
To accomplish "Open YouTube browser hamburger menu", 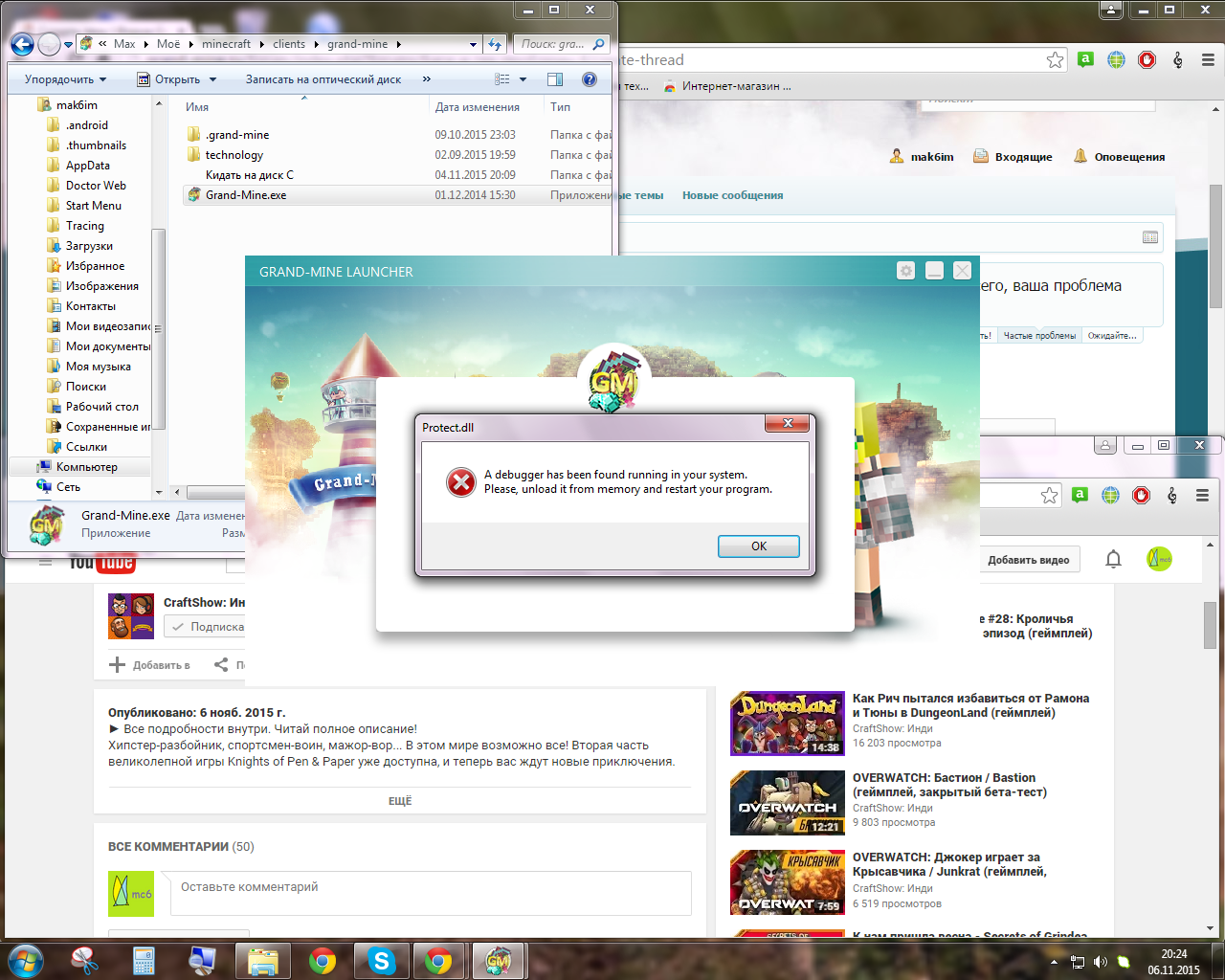I will pyautogui.click(x=1202, y=495).
